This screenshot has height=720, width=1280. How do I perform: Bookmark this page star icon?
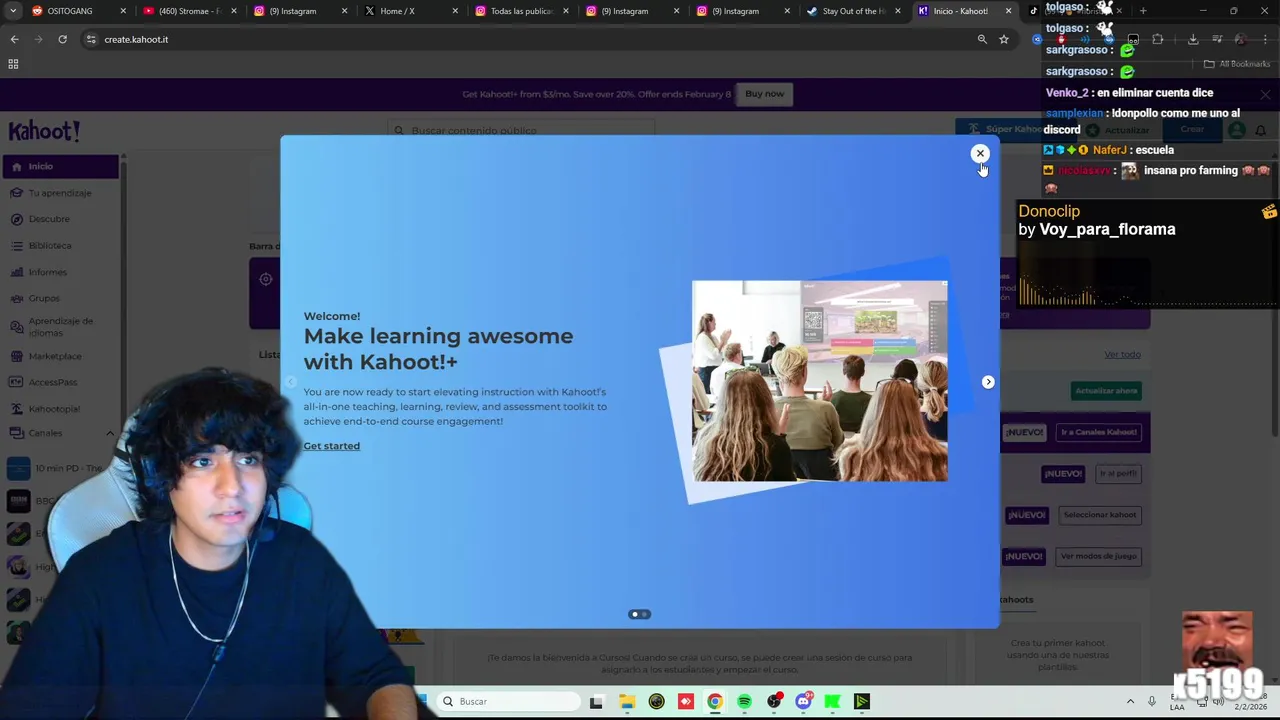click(1004, 39)
